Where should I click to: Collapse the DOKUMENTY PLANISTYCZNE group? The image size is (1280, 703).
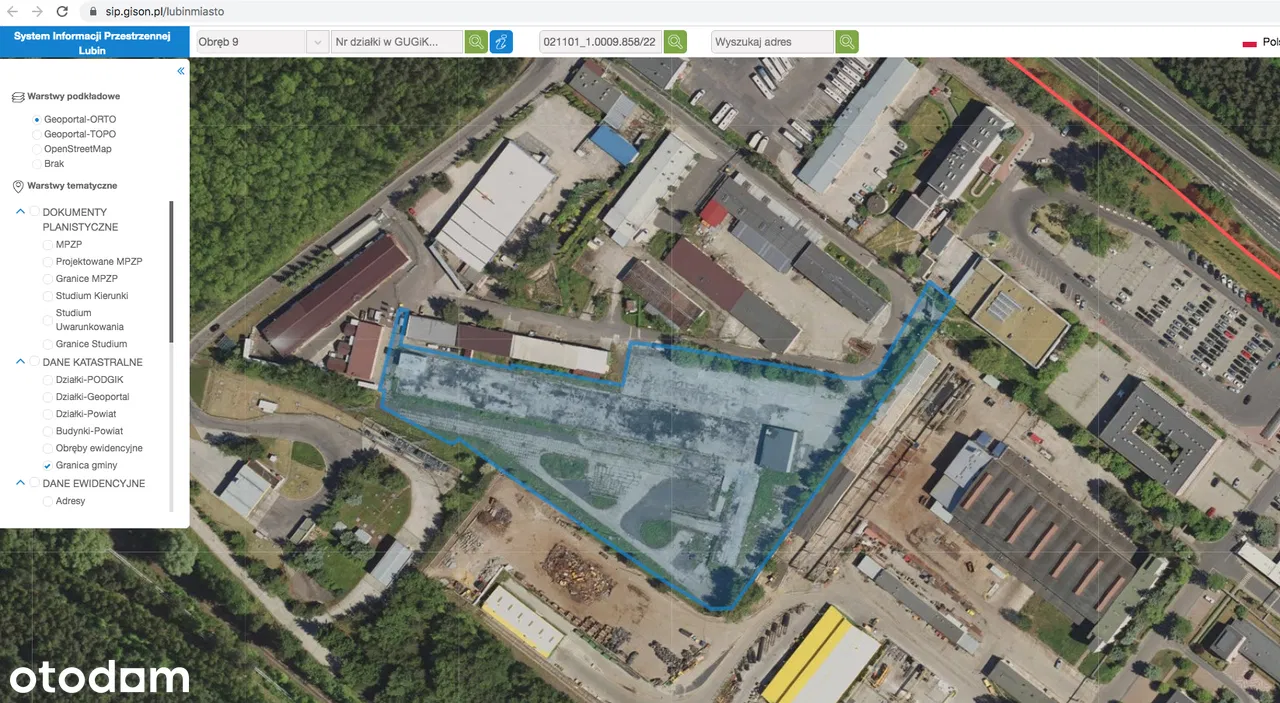[x=20, y=212]
